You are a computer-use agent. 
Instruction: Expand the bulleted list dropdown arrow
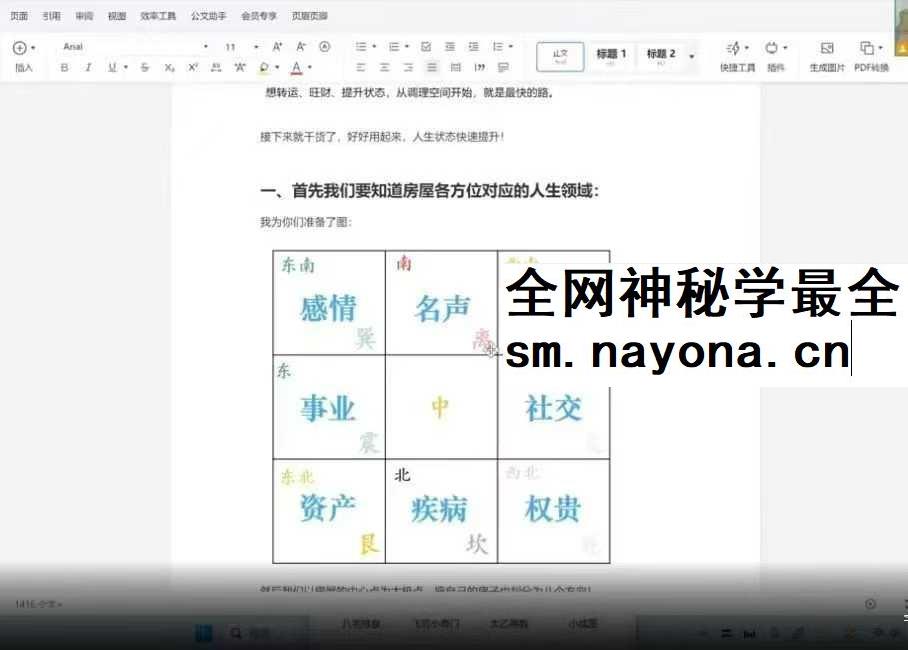(x=374, y=46)
